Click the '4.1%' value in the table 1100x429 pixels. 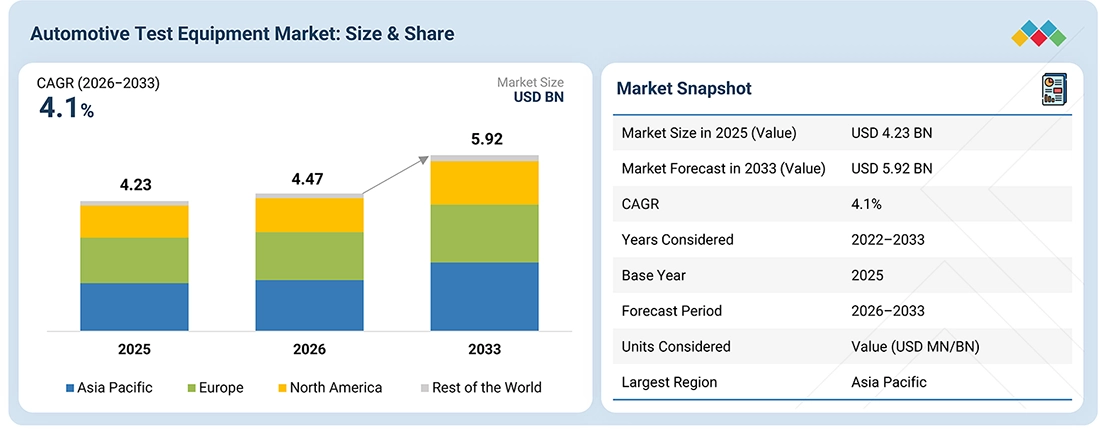click(866, 204)
